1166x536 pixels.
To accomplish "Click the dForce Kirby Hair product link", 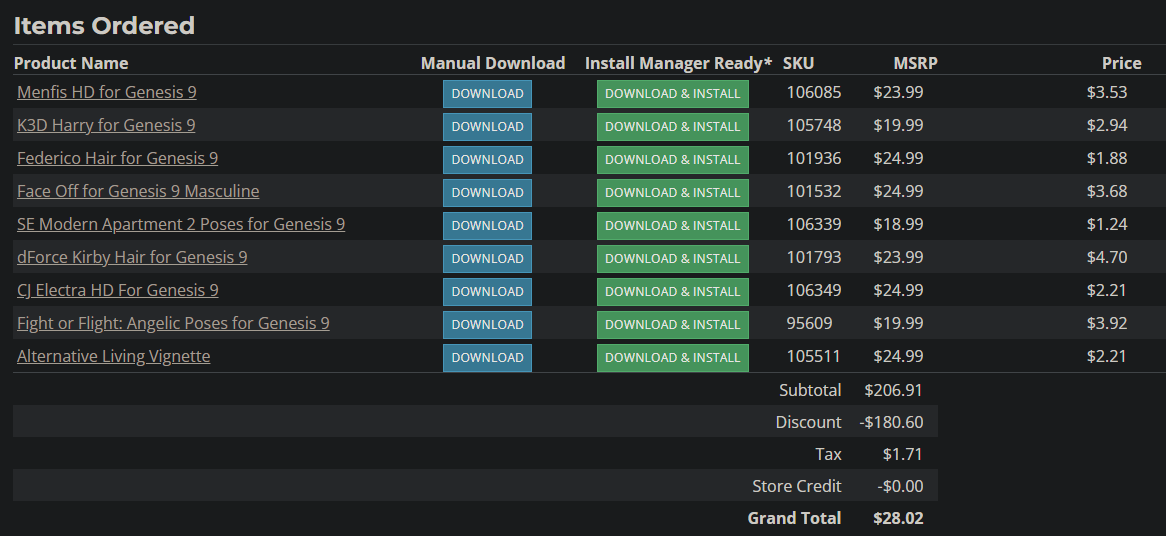I will click(x=132, y=257).
